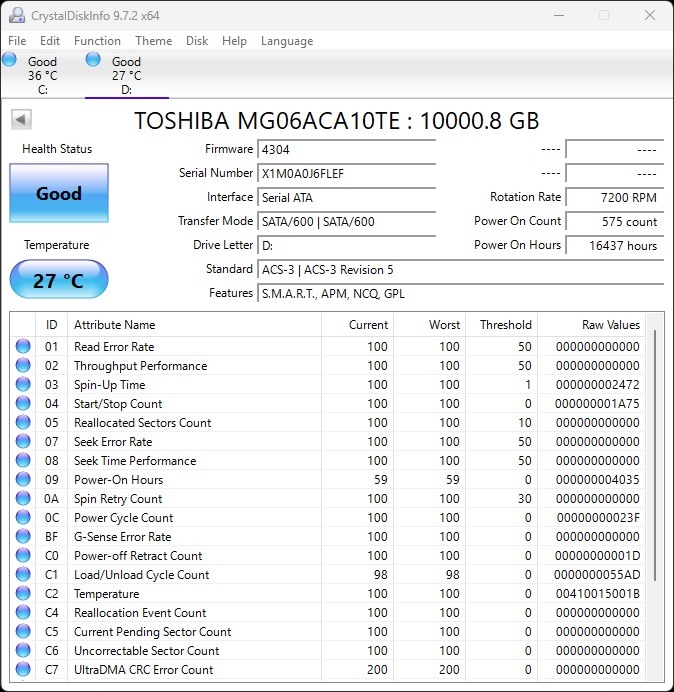Click status orb for Start/Stop Count row
Image resolution: width=674 pixels, height=692 pixels.
tap(23, 403)
